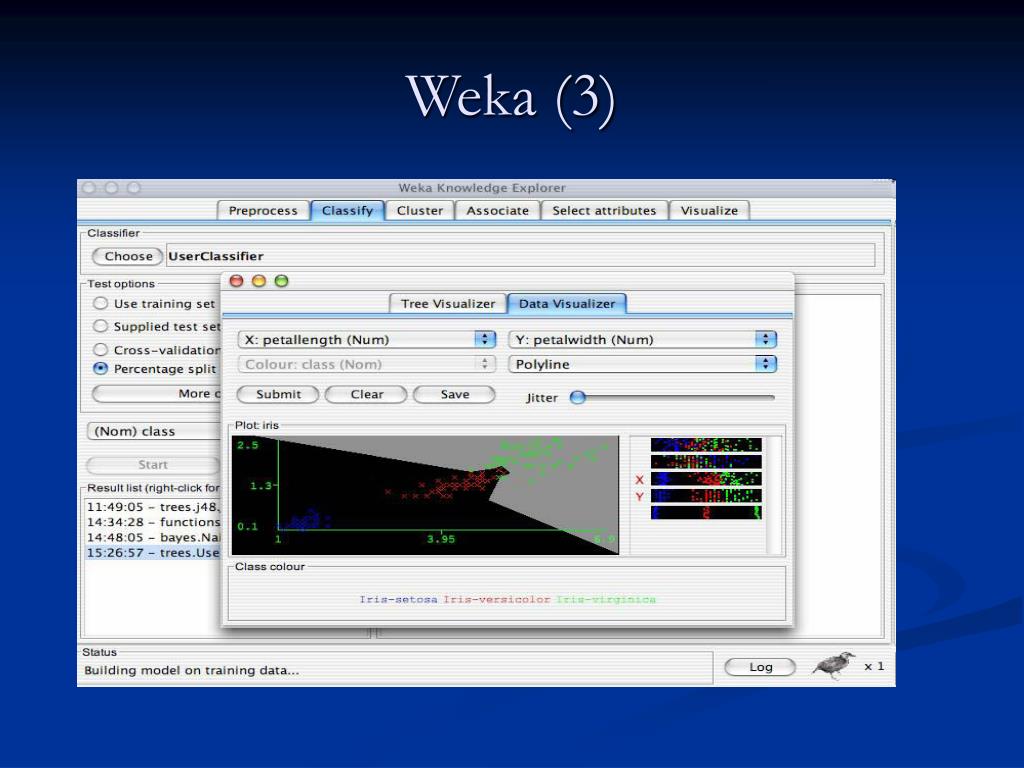Open the Polyline shape selection dropdown

(x=642, y=364)
